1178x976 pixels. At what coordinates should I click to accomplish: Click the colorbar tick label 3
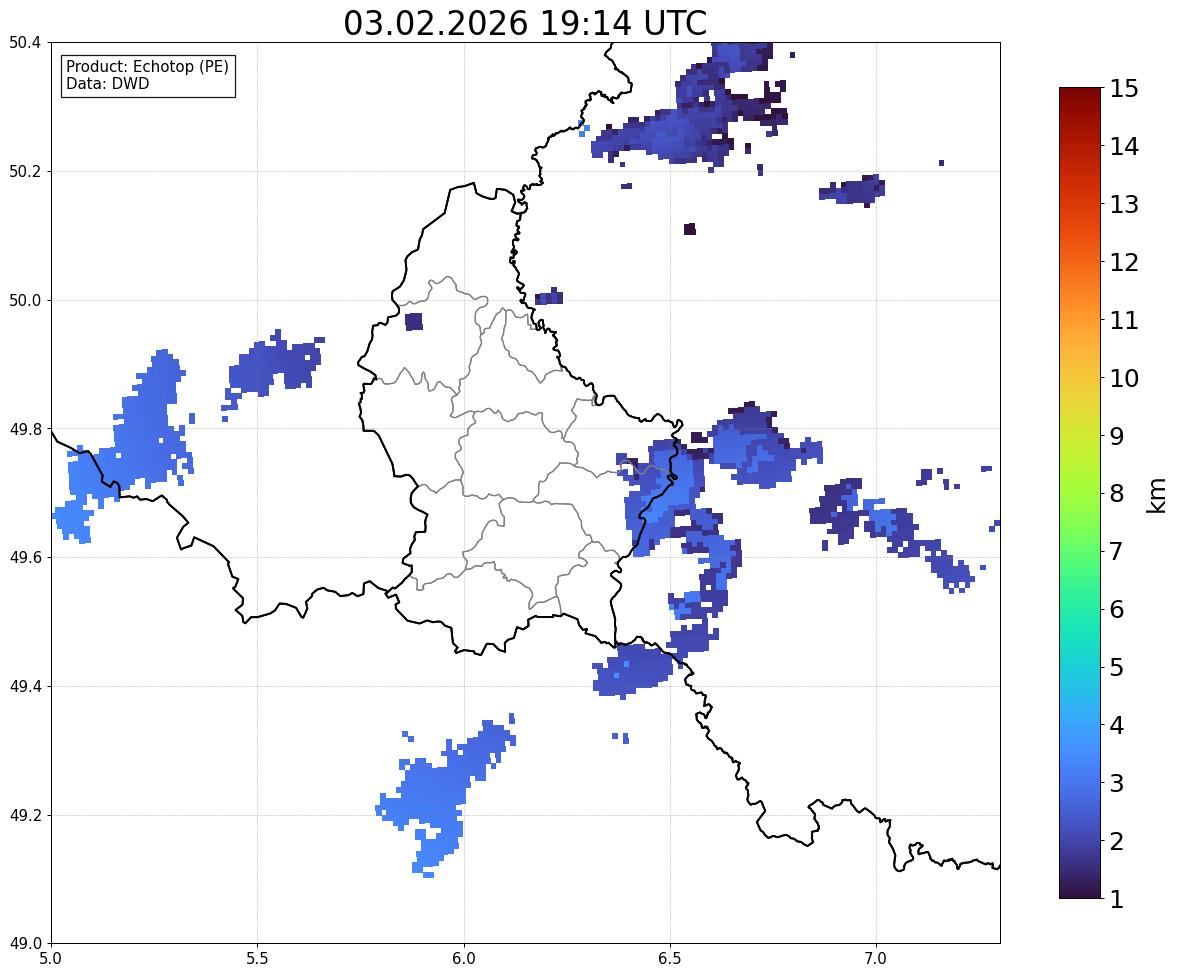pos(1116,783)
